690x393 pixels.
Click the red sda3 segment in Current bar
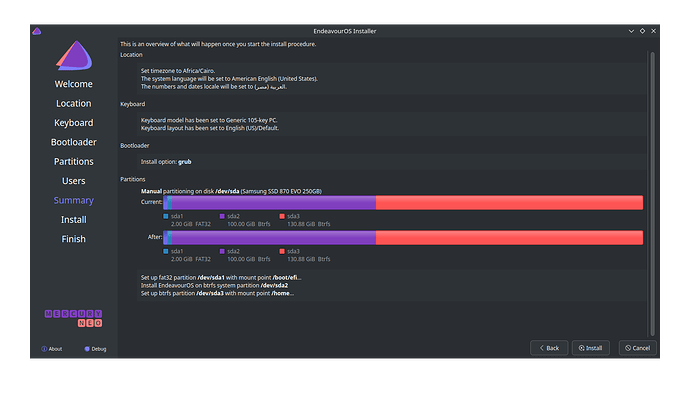(509, 202)
